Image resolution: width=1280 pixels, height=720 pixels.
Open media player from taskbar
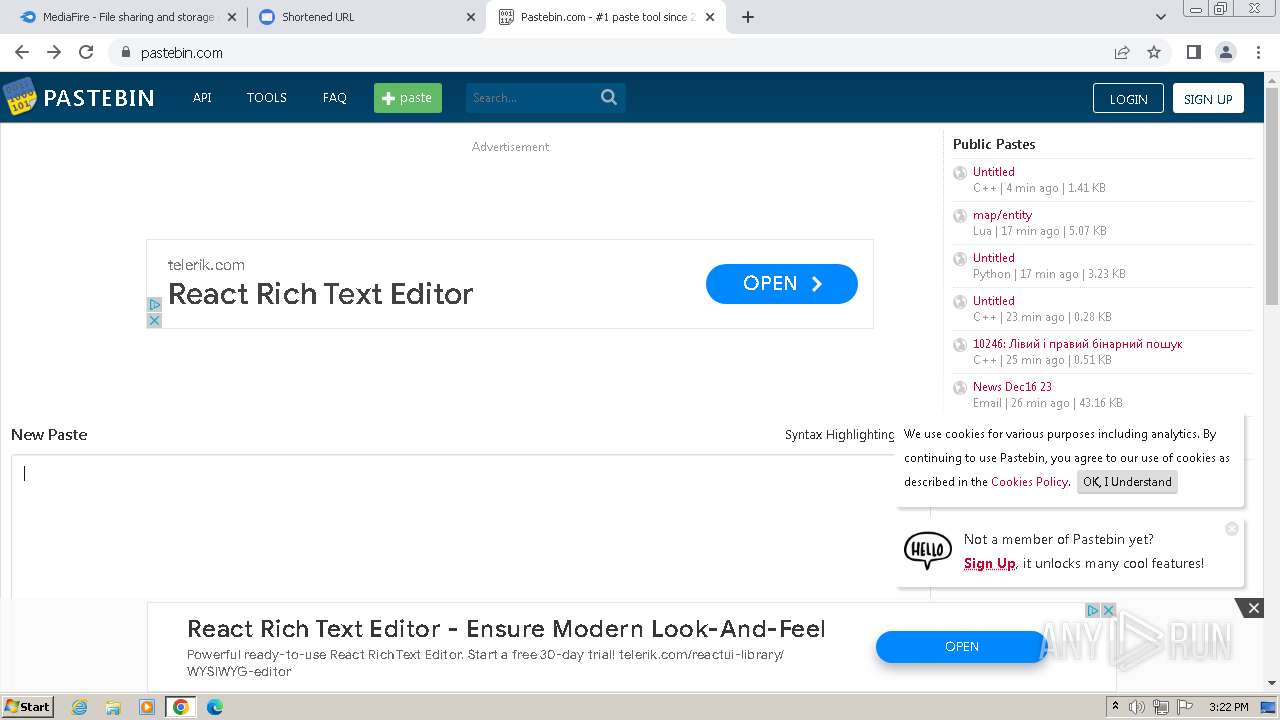click(147, 707)
